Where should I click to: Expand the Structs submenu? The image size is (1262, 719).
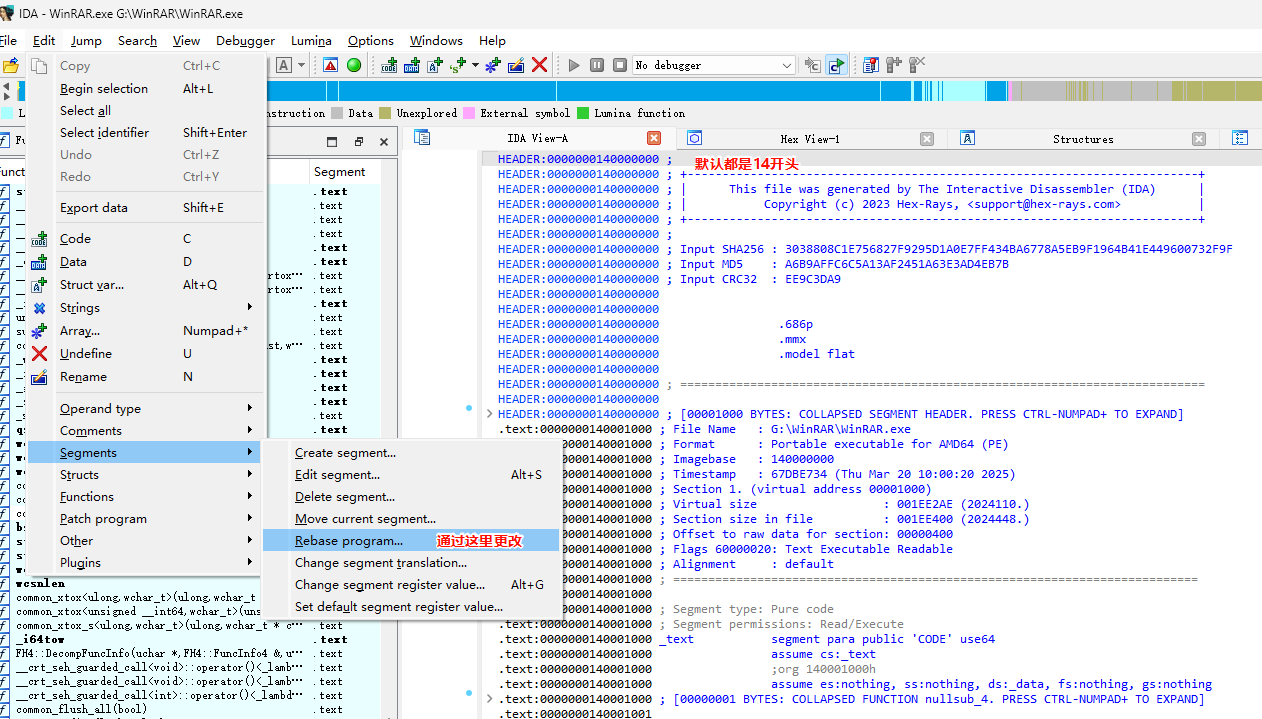[x=145, y=475]
